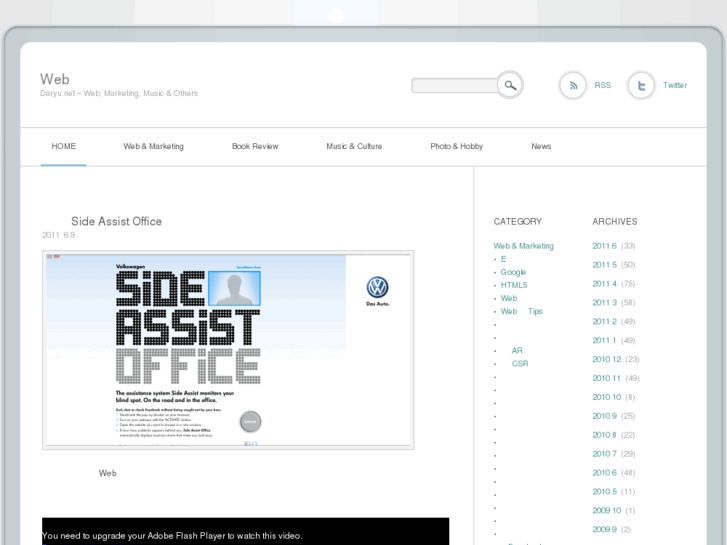Open the AR category link
The height and width of the screenshot is (545, 727).
(x=517, y=351)
